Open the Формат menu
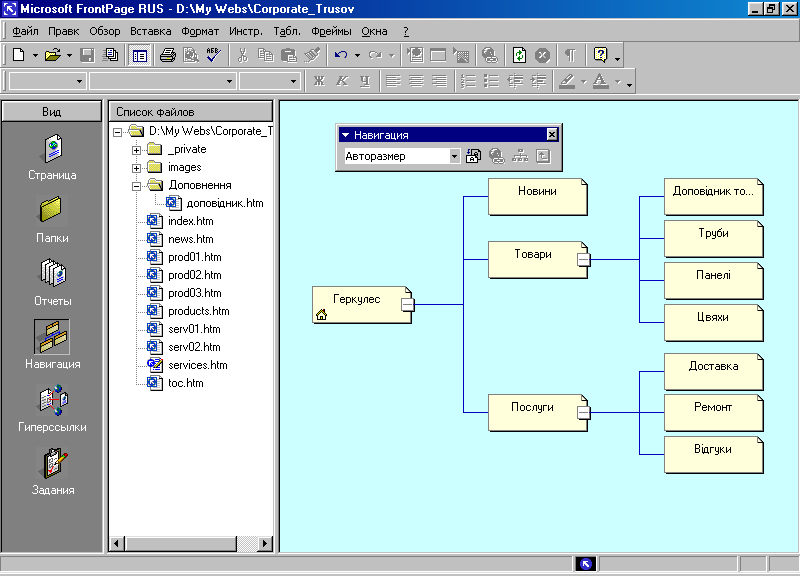This screenshot has height=576, width=800. coord(200,31)
